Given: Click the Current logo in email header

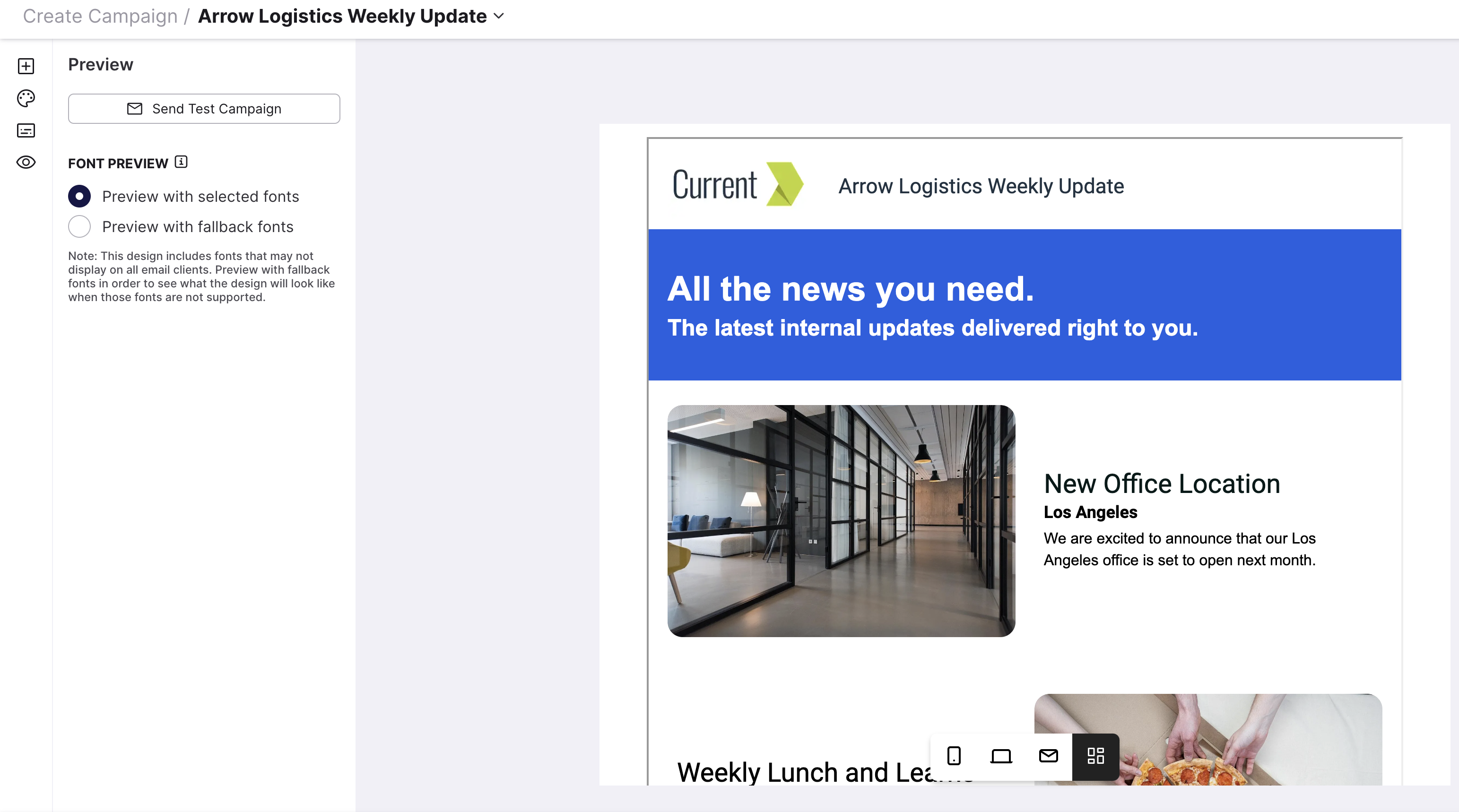Looking at the screenshot, I should pyautogui.click(x=738, y=185).
